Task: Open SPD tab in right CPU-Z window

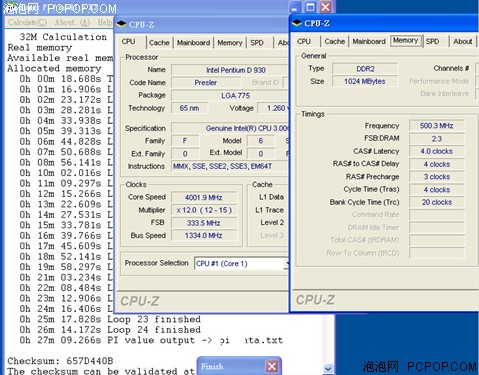Action: pyautogui.click(x=432, y=41)
